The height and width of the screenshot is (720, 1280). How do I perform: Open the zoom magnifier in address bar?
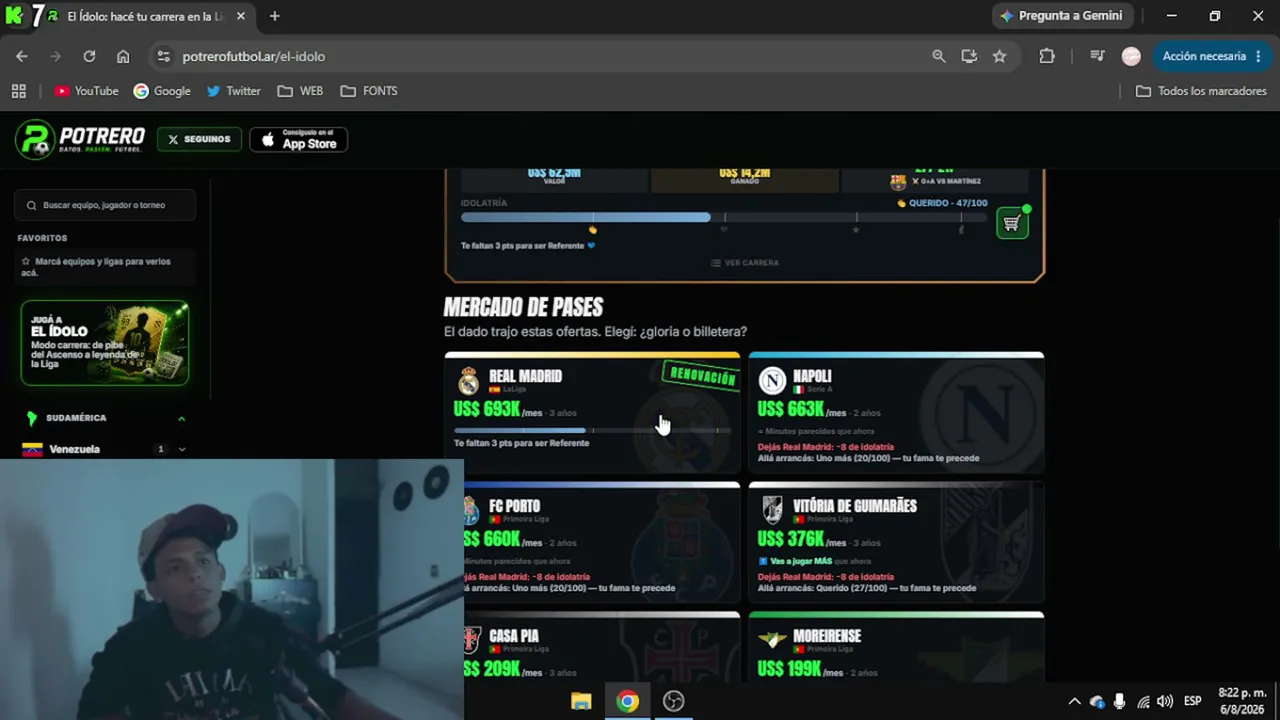[x=938, y=57]
